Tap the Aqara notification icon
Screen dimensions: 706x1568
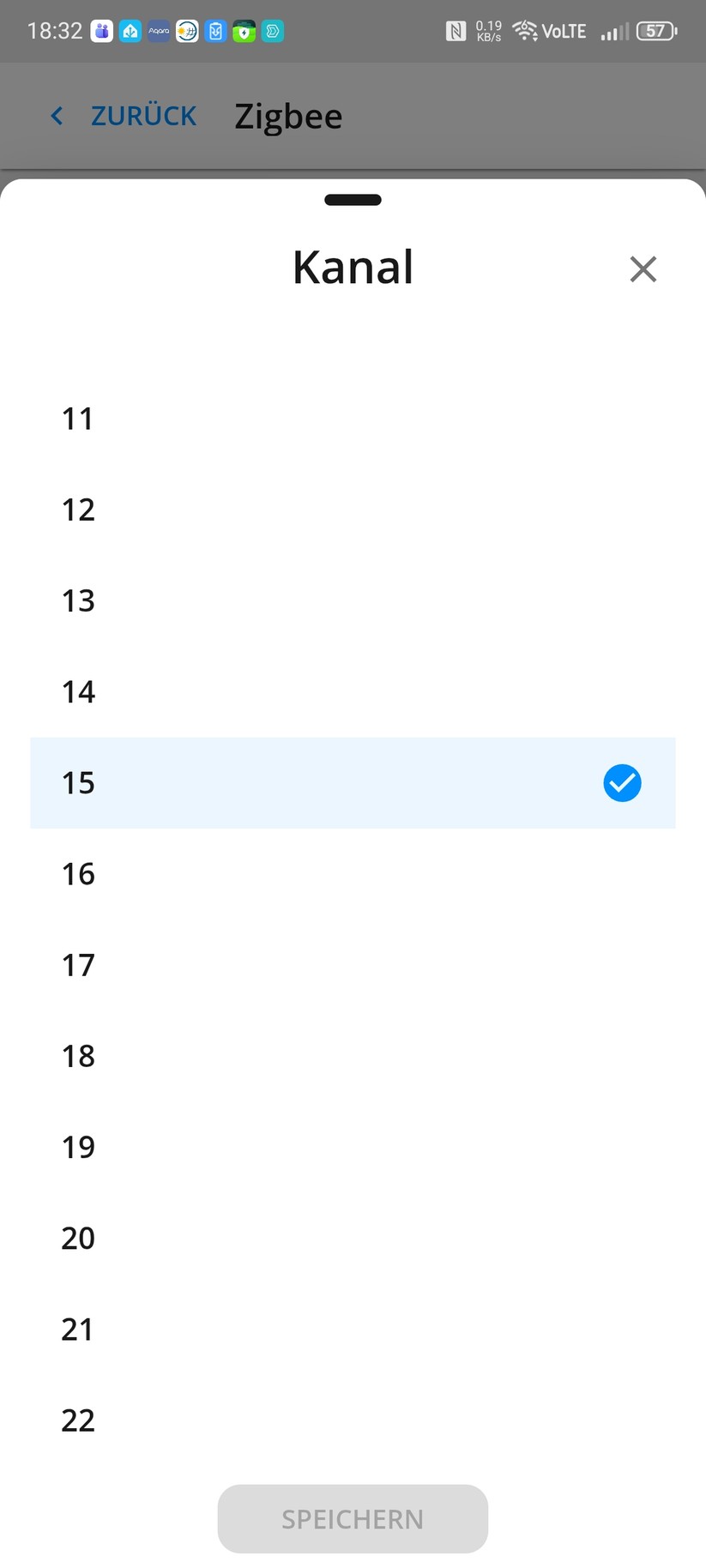coord(159,32)
